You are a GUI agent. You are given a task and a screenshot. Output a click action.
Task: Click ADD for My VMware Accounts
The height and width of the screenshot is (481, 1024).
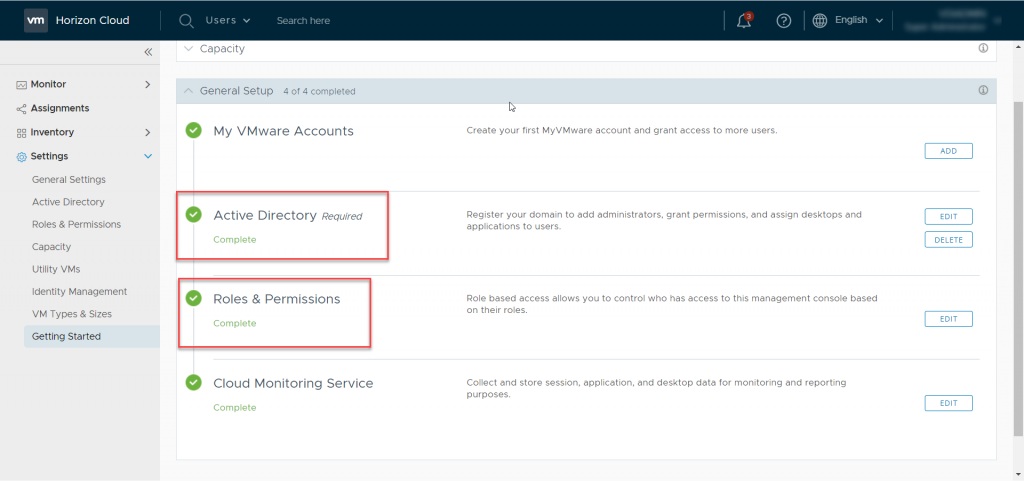point(948,151)
